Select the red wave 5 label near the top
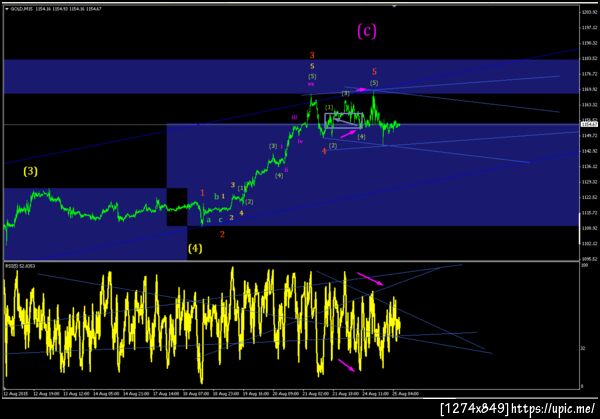The height and width of the screenshot is (419, 600). [374, 71]
